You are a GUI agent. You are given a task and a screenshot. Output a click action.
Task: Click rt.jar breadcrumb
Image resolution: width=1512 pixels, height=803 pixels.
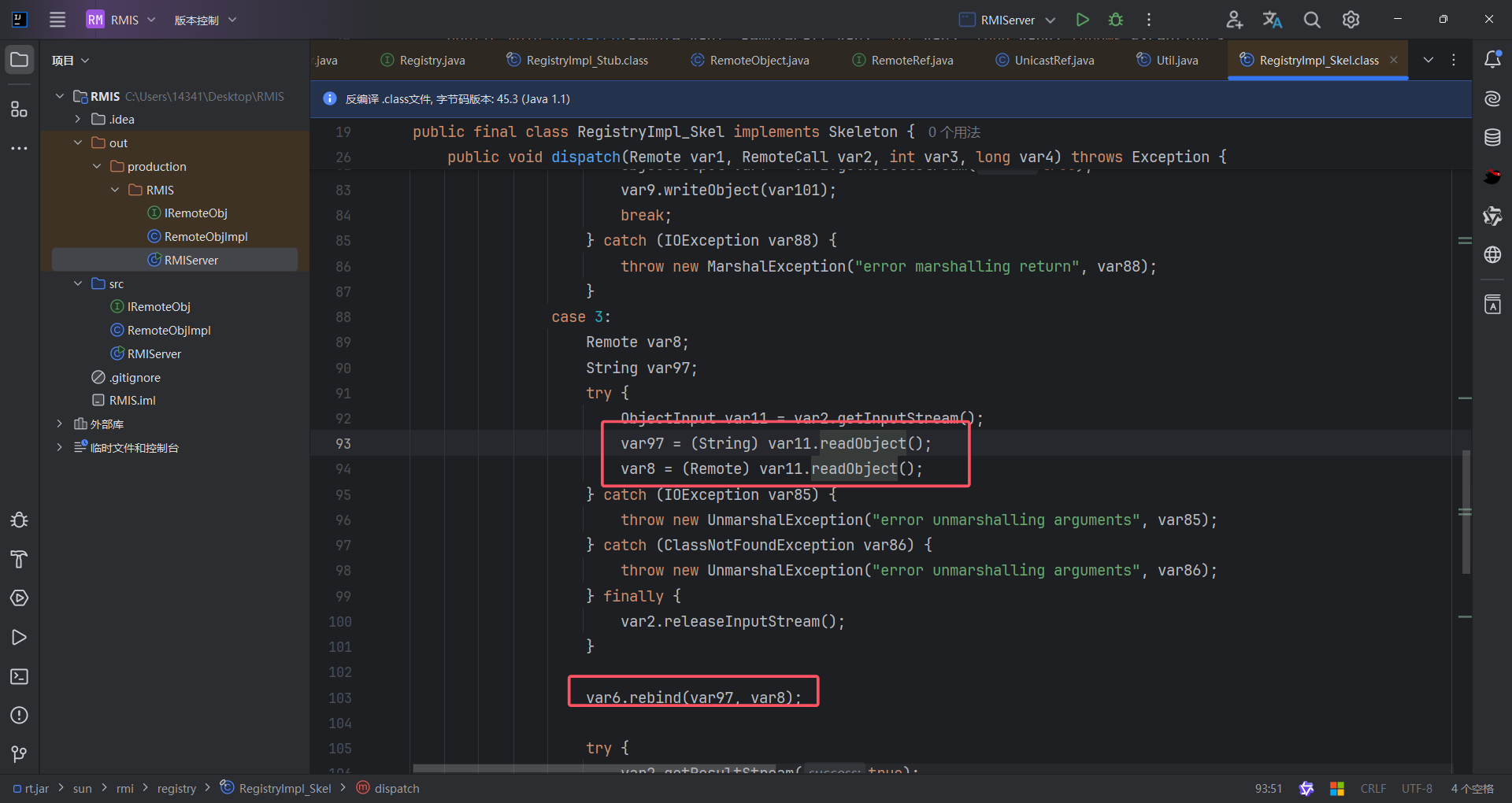pos(31,789)
